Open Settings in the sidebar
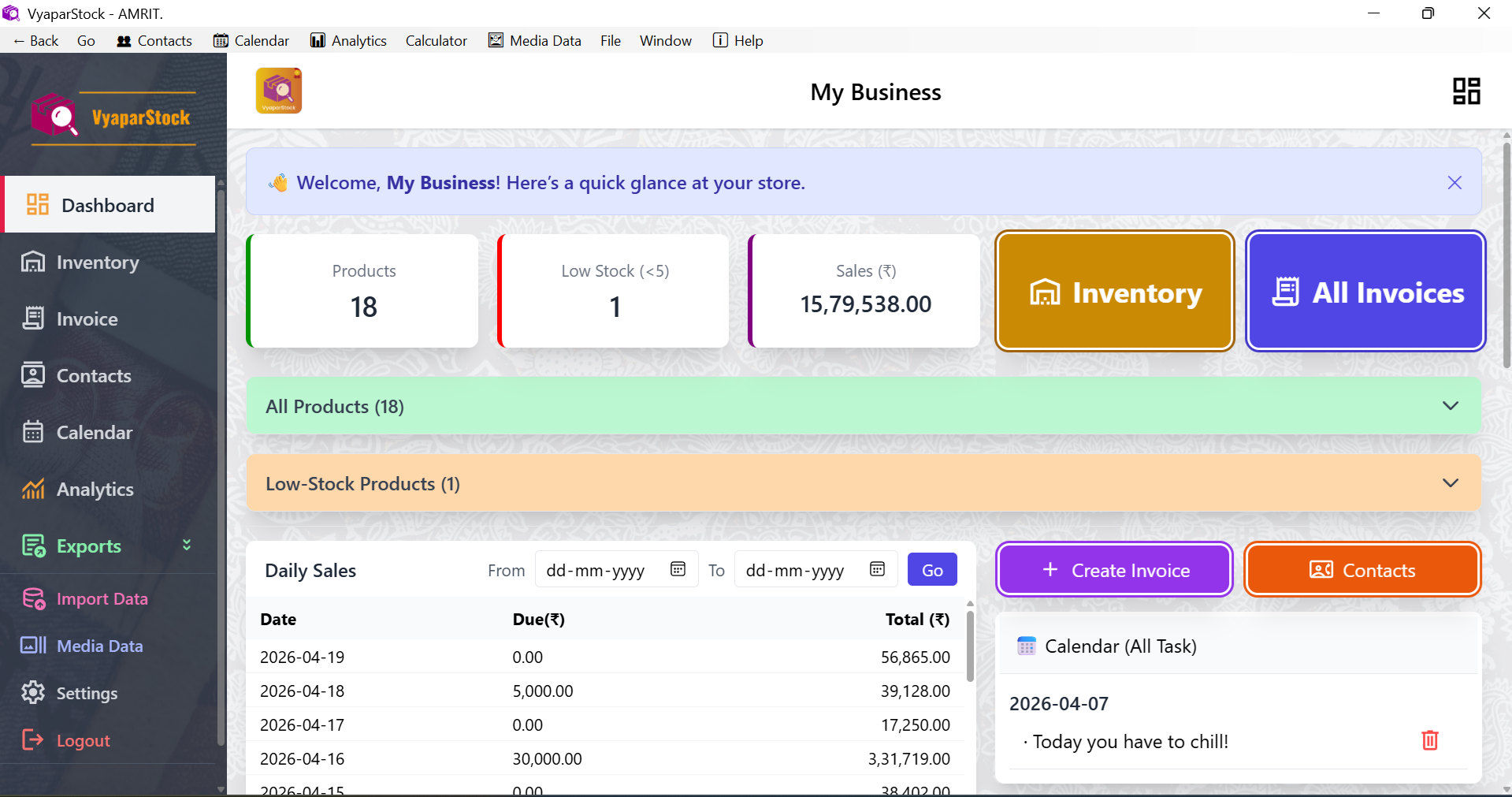The image size is (1512, 797). (x=87, y=694)
